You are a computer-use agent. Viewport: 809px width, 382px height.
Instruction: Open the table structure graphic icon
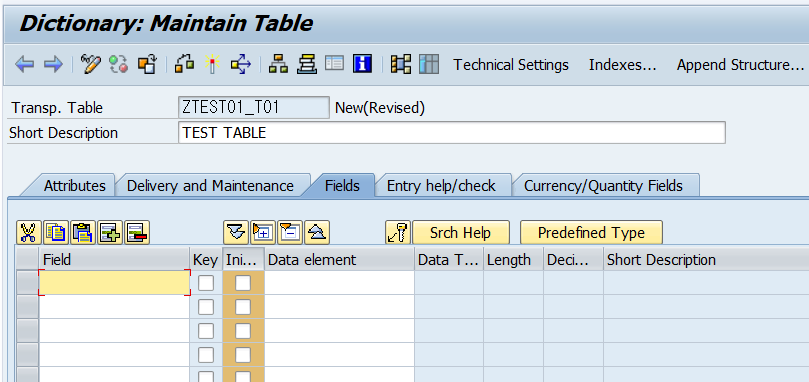coord(401,65)
